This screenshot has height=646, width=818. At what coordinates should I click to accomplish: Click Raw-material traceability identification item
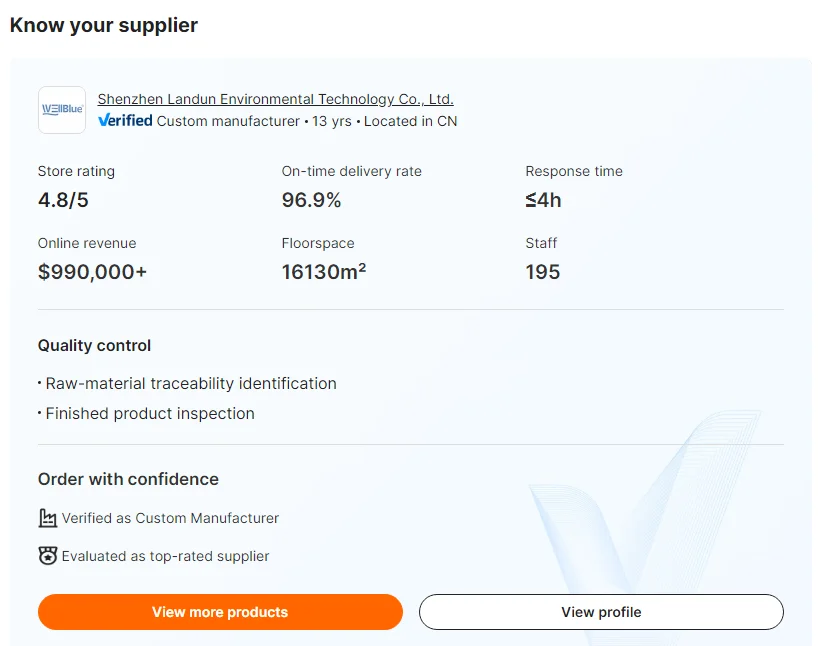point(191,383)
